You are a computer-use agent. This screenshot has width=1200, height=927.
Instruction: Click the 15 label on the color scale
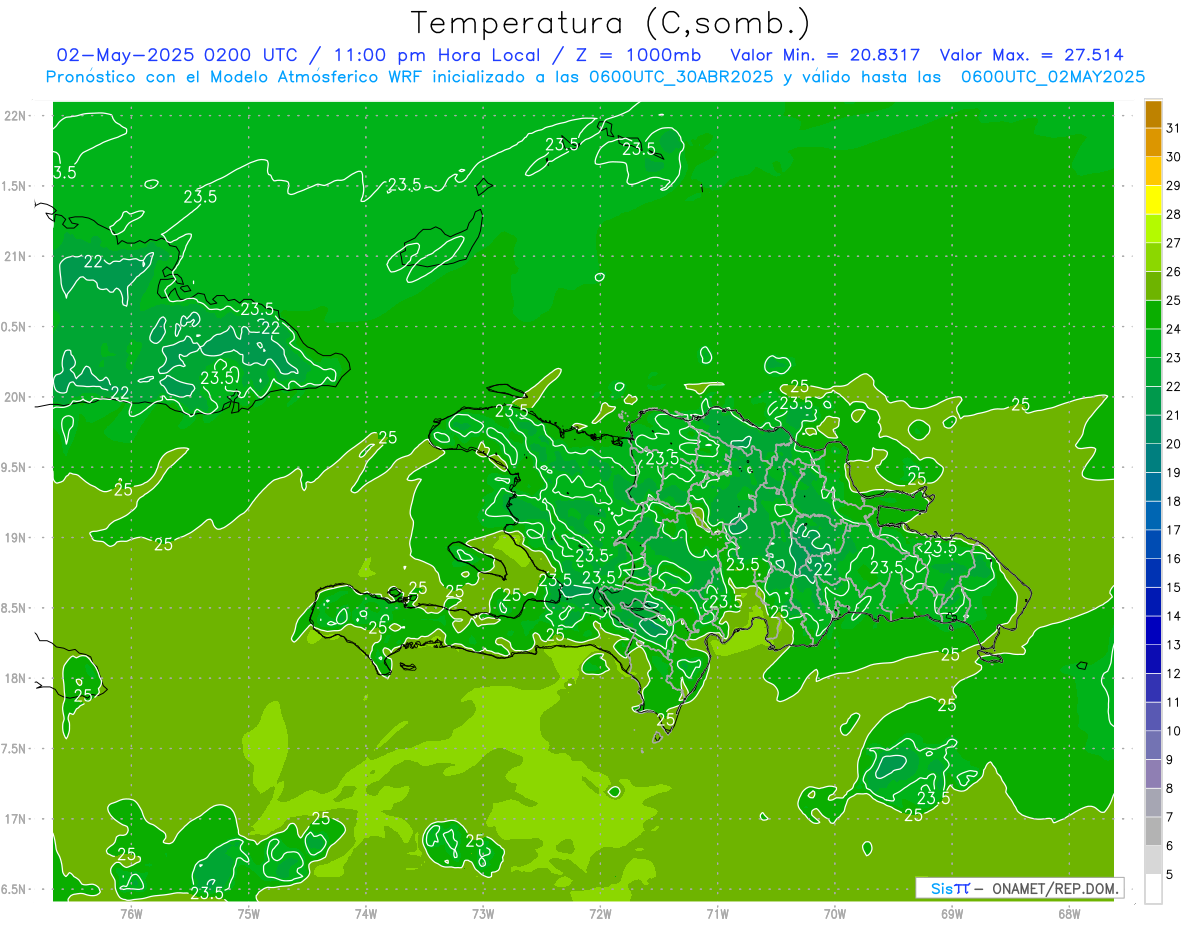click(1173, 587)
